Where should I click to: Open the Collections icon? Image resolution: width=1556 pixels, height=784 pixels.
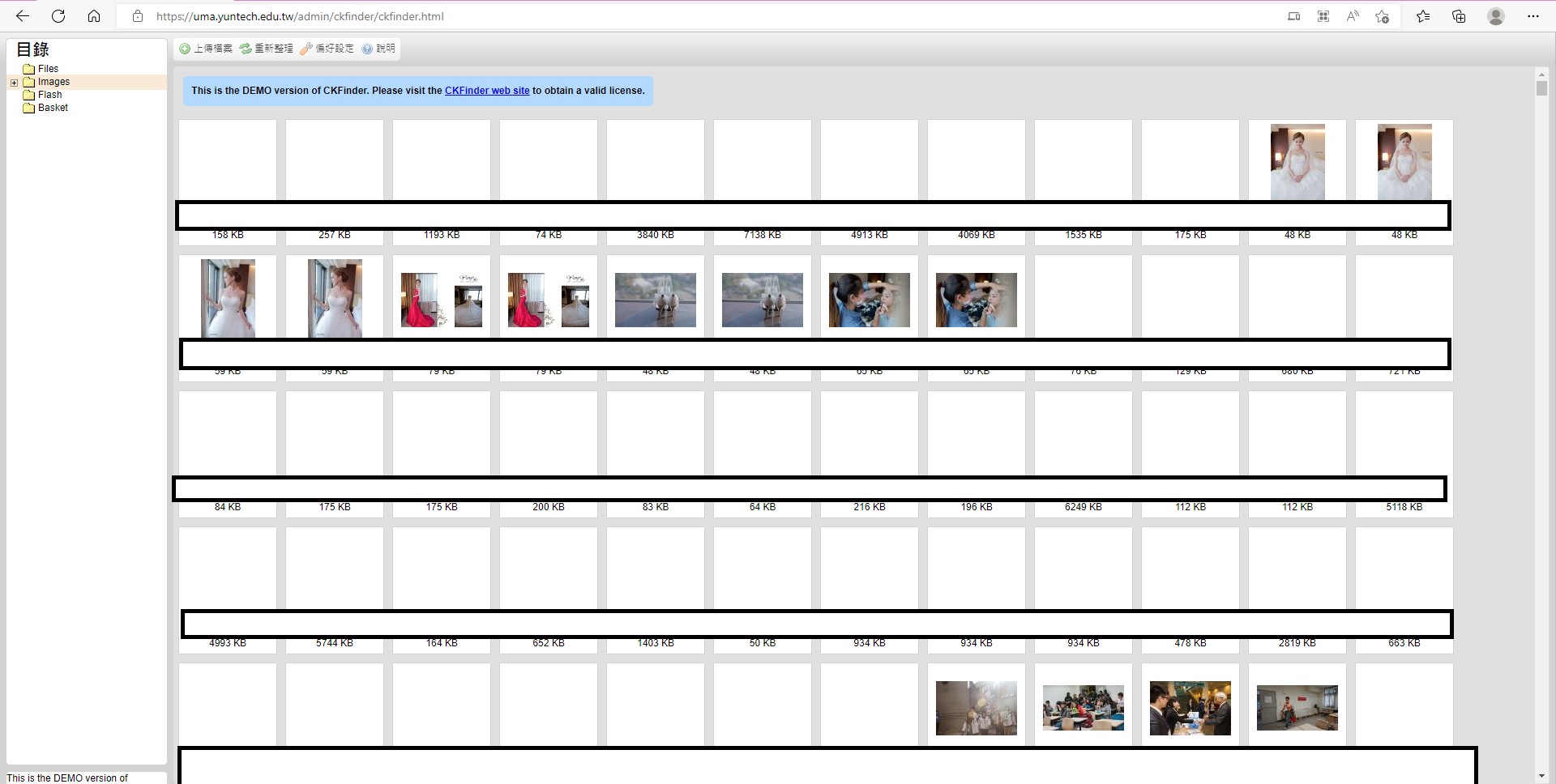point(1459,16)
